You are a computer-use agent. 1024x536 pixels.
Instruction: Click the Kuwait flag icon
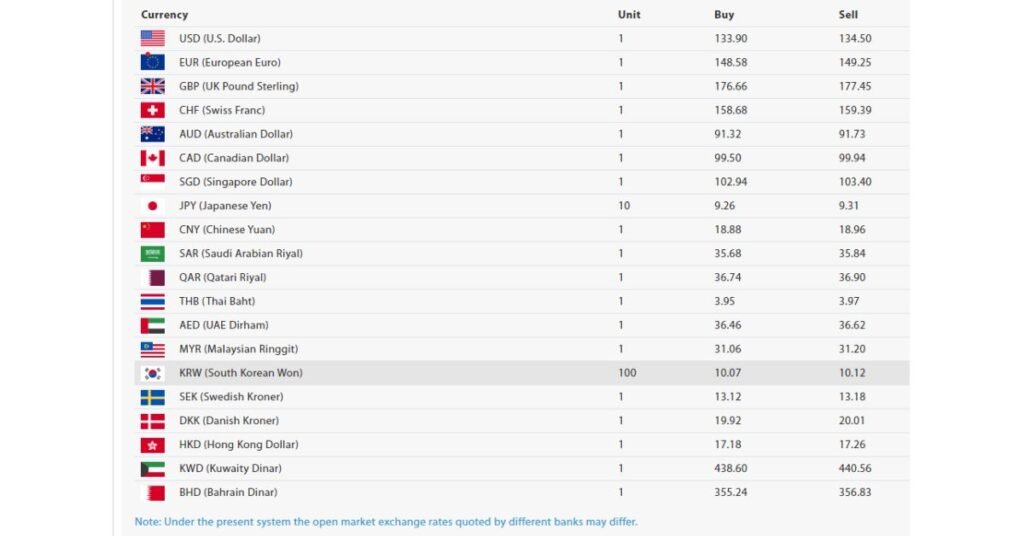pos(152,469)
